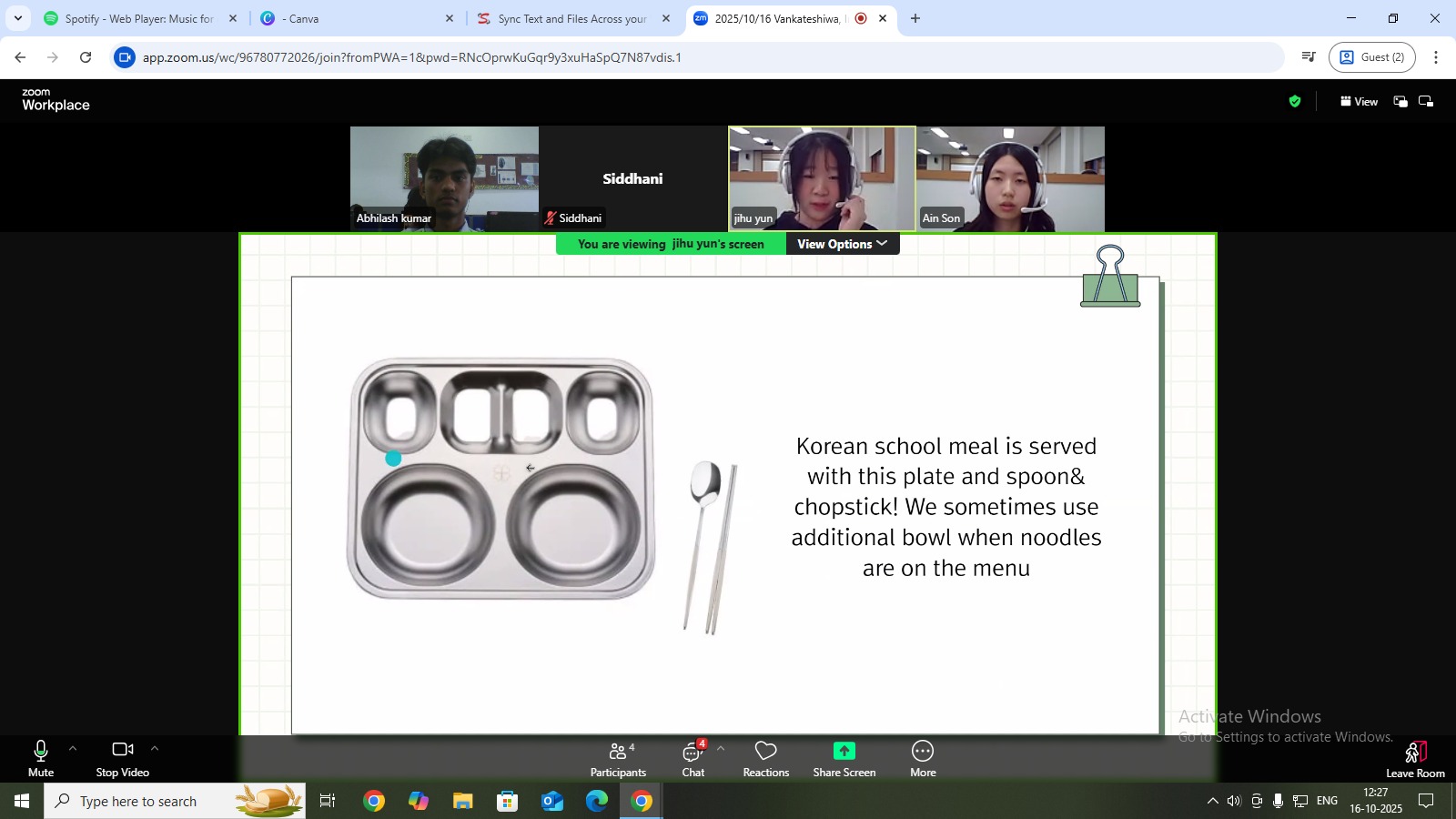Expand video settings arrow beside Stop Video

coord(155,748)
